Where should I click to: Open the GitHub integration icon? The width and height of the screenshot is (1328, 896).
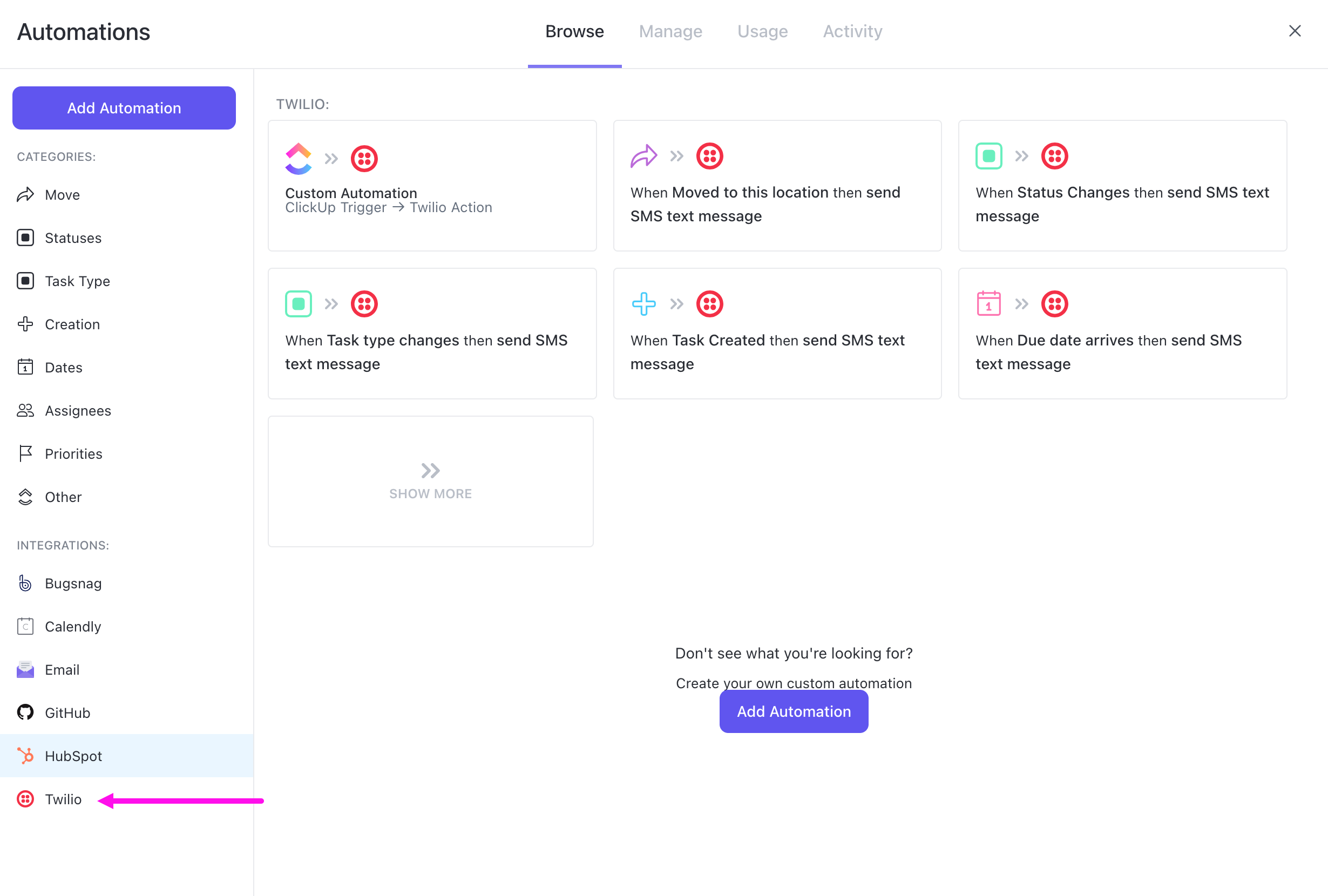click(x=25, y=712)
